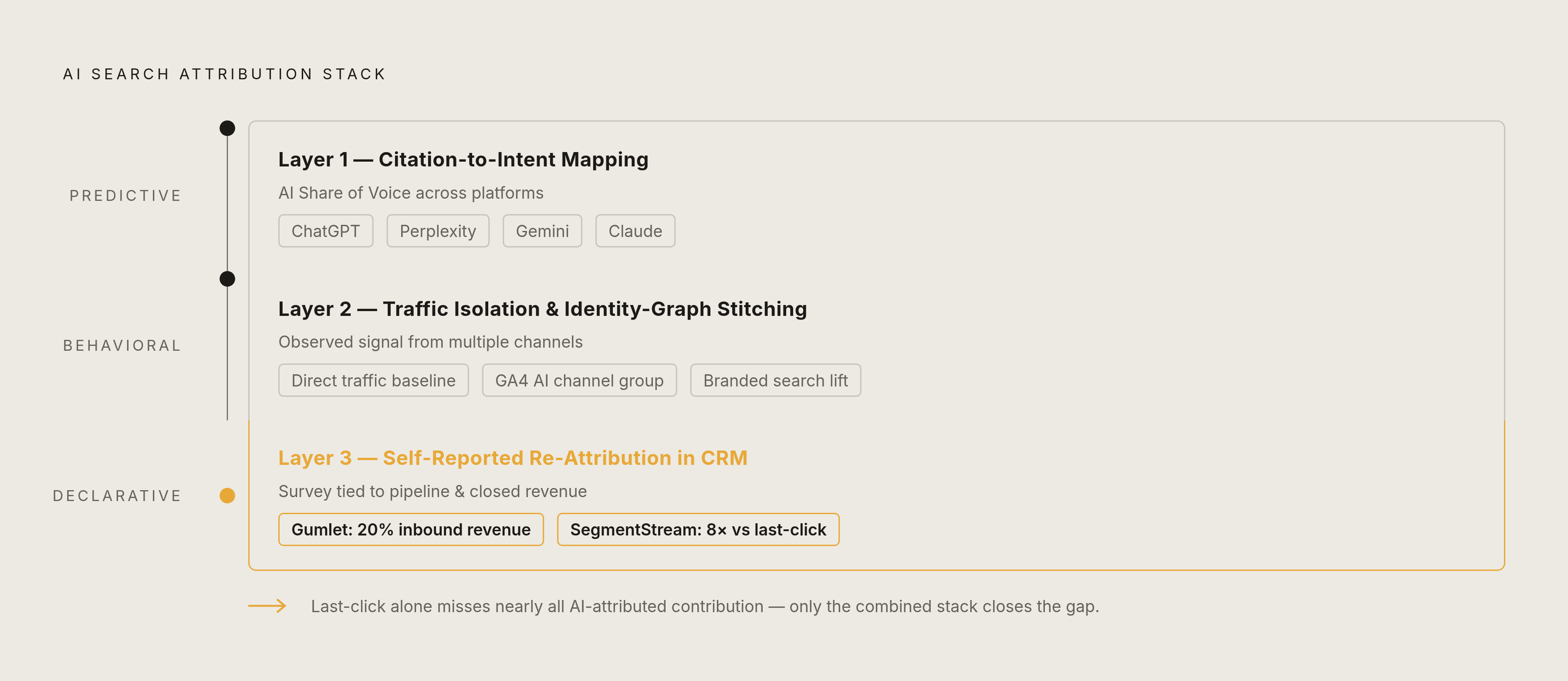Click the 'Last-click alone misses' footnote sentence
Viewport: 1568px width, 681px height.
pyautogui.click(x=705, y=606)
